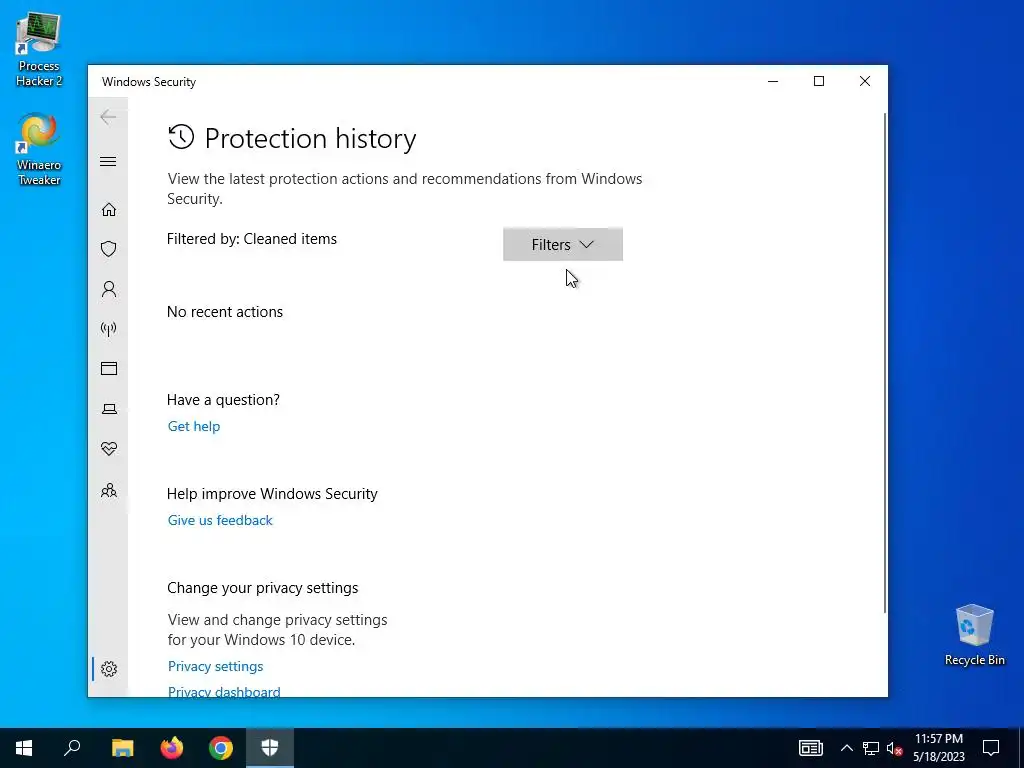Select the Recycle Bin desktop icon
The width and height of the screenshot is (1024, 768).
pyautogui.click(x=974, y=635)
